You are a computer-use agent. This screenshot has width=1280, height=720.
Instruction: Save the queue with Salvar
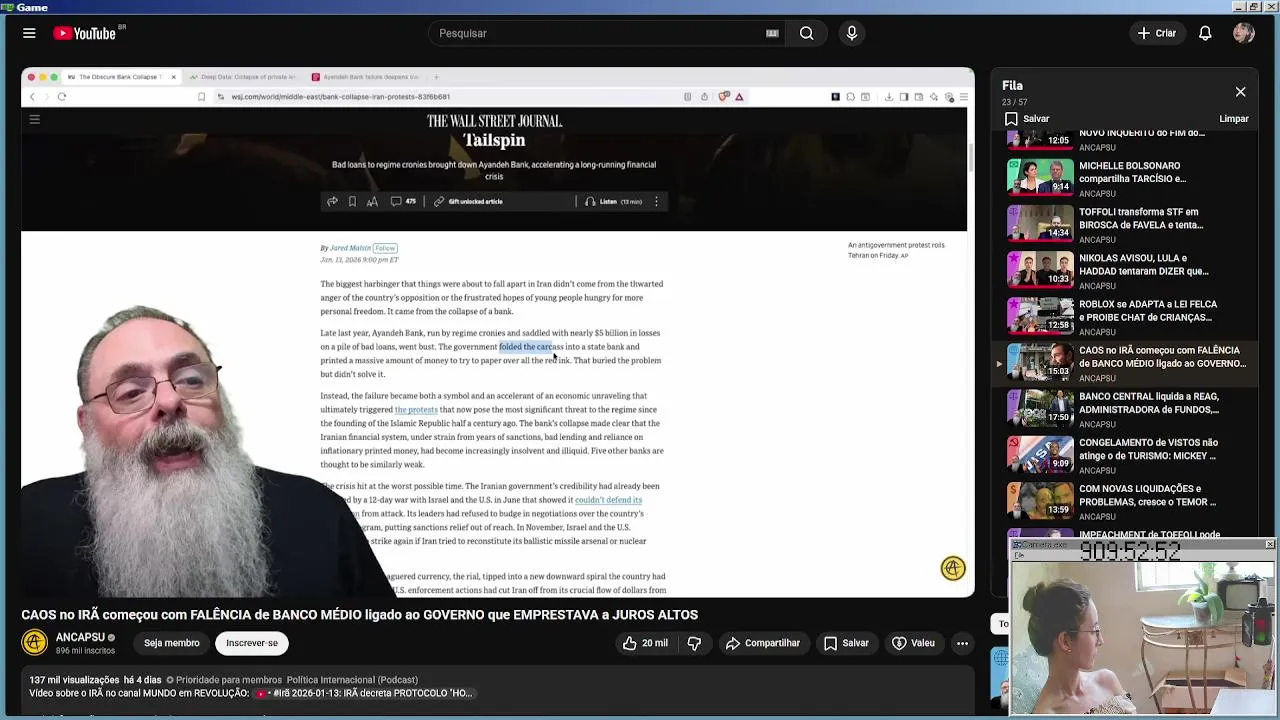coord(1027,119)
